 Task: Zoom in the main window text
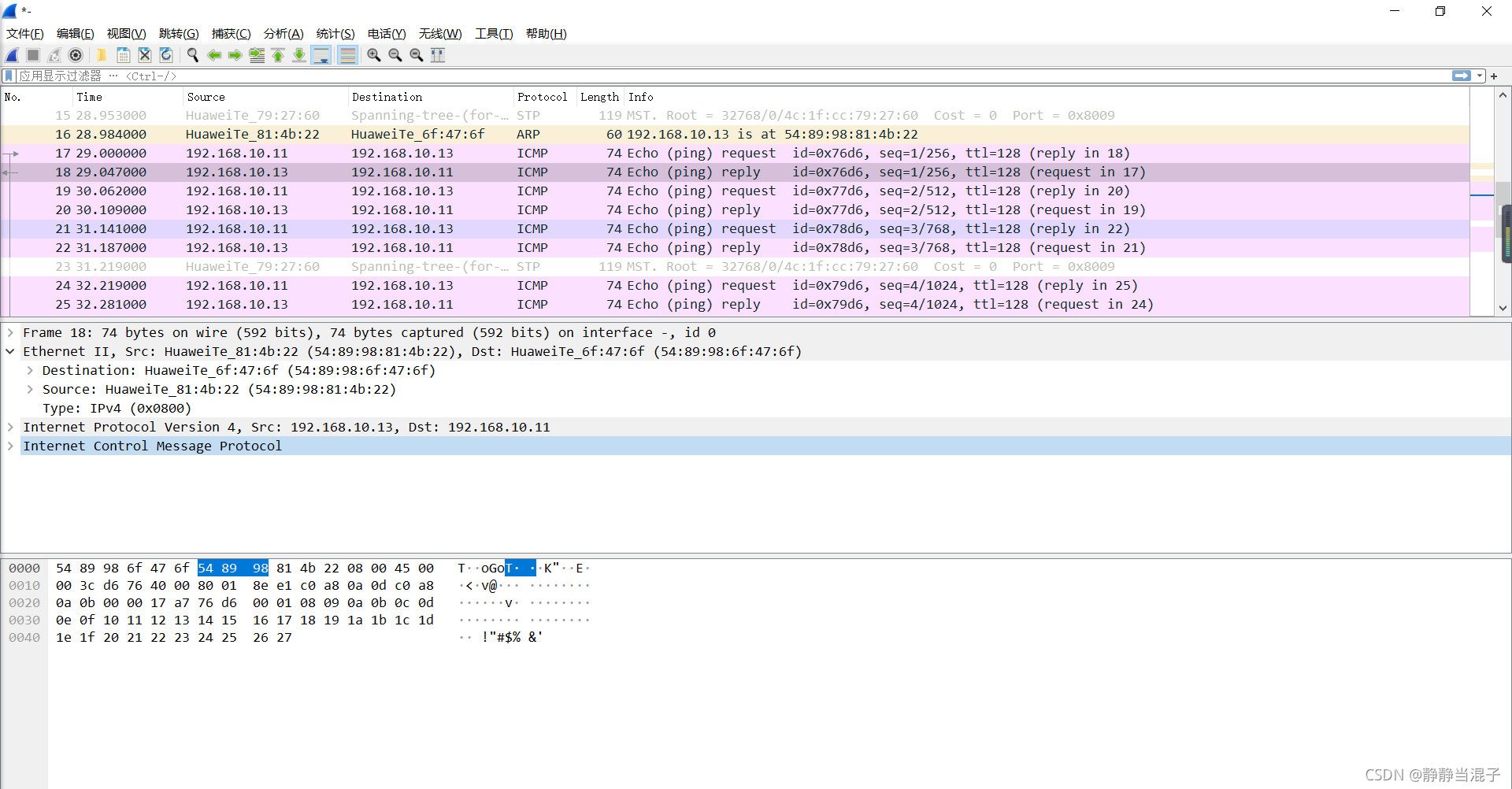(374, 55)
